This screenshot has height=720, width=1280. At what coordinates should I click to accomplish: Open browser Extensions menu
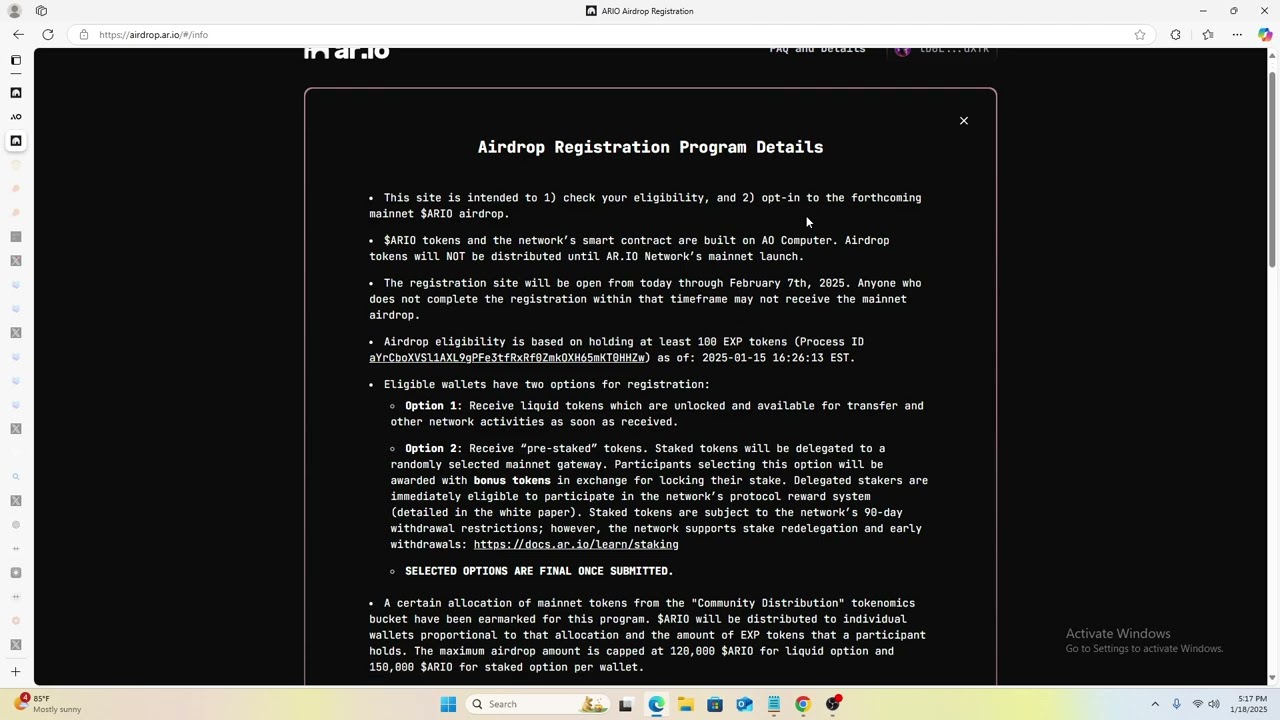(x=1176, y=35)
